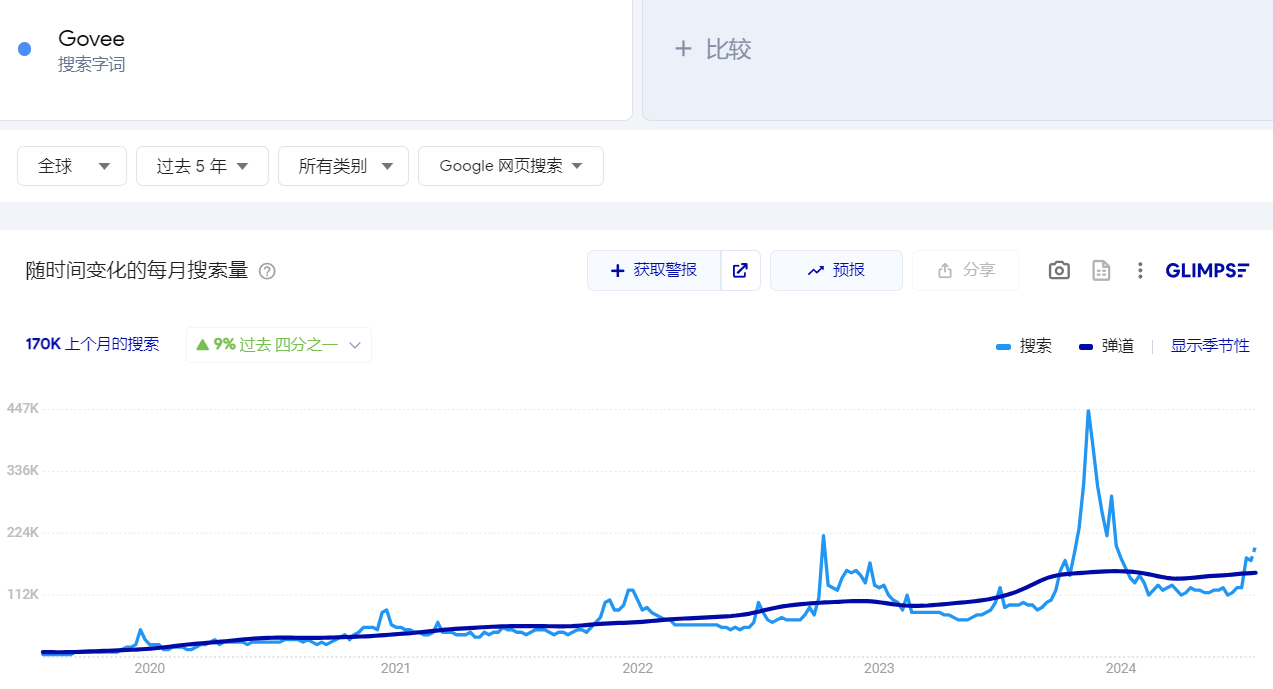The width and height of the screenshot is (1273, 689).
Task: Click the Glimpse logo
Action: pyautogui.click(x=1207, y=270)
